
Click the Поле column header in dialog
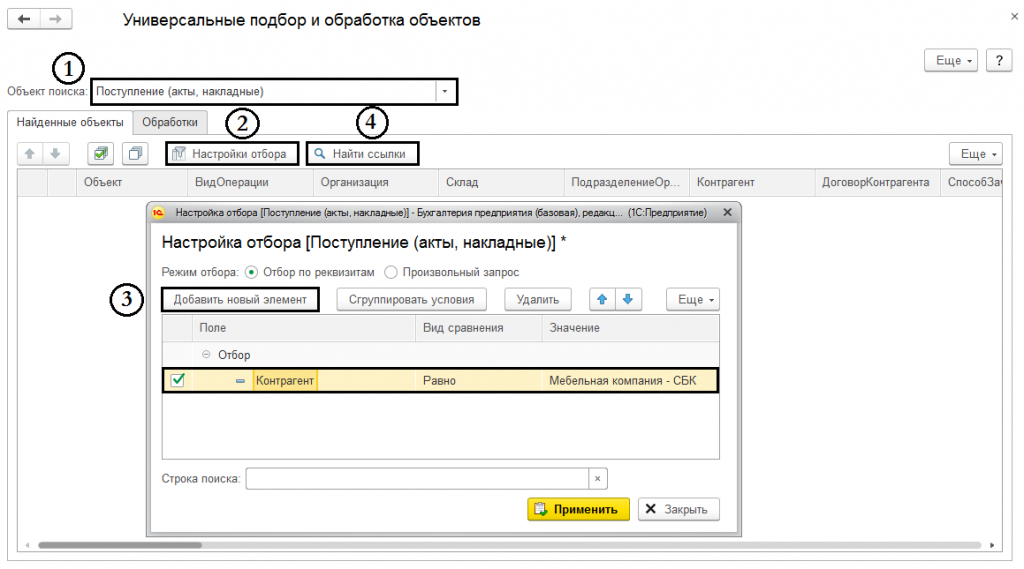point(304,328)
